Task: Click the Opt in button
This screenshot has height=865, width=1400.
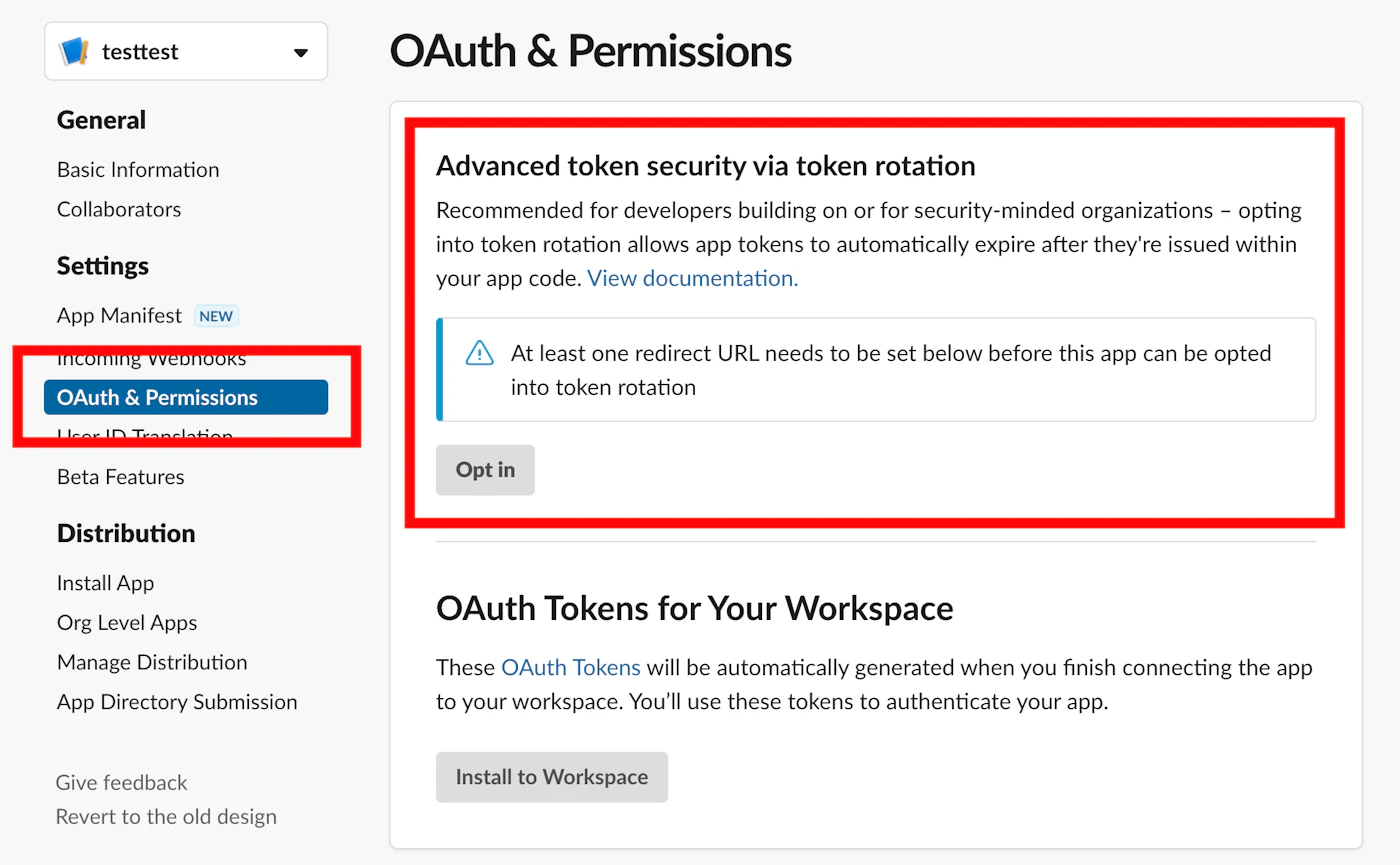Action: click(x=485, y=470)
